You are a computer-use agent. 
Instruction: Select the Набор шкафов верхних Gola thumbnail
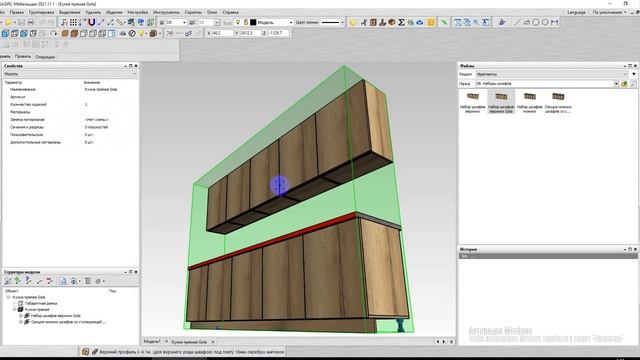501,102
